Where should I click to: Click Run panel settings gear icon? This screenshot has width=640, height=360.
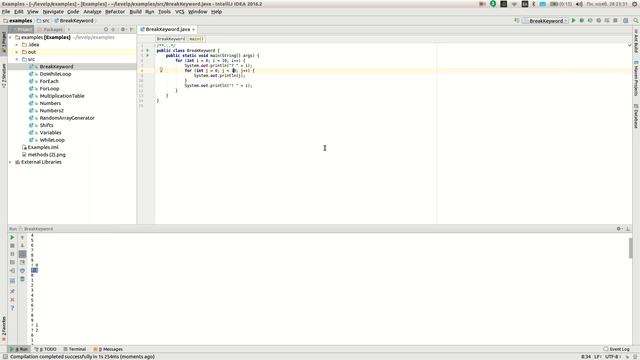click(619, 229)
